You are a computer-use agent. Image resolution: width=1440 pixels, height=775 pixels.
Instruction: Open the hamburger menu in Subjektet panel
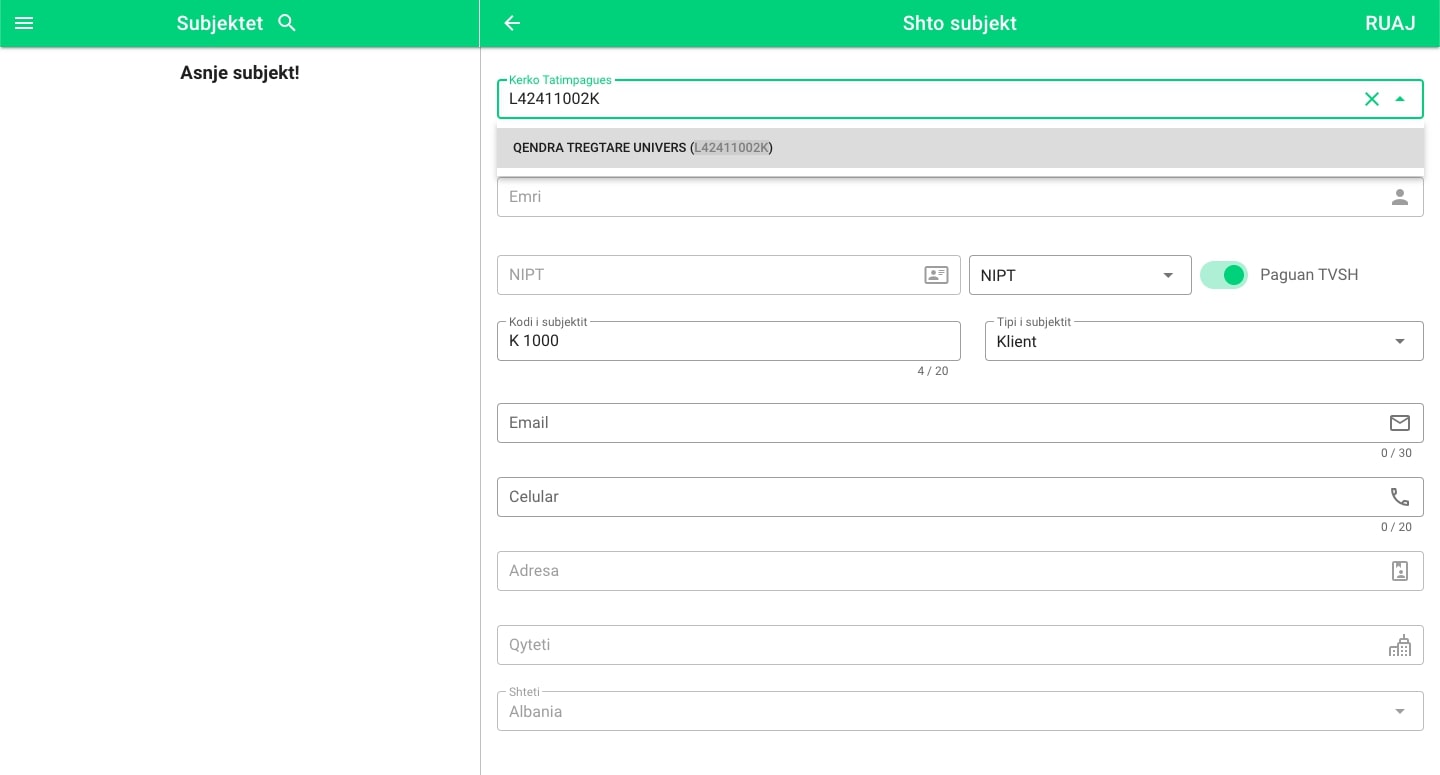point(24,23)
